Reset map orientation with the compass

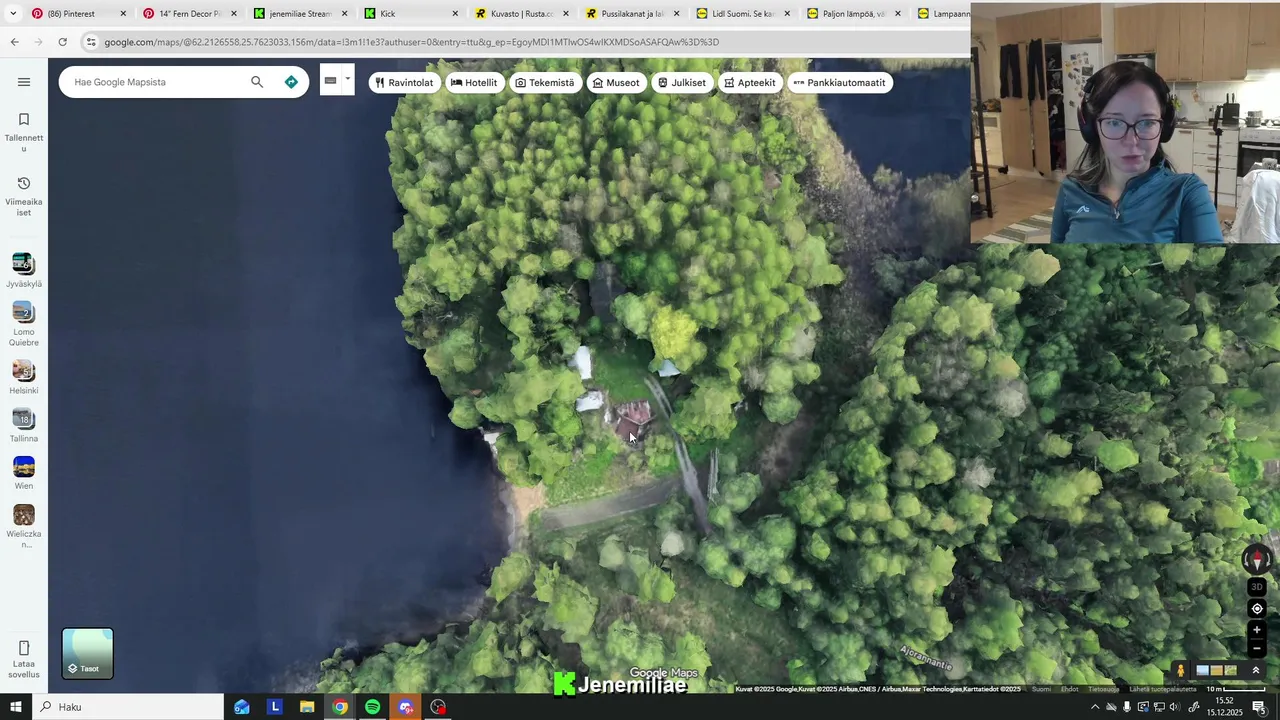1257,560
